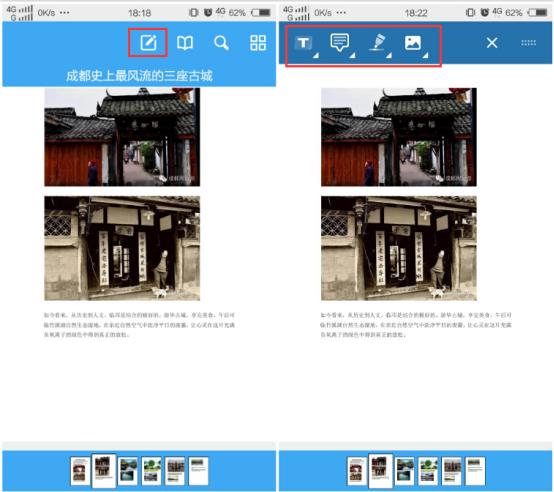Open the page grid view icon
Image resolution: width=554 pixels, height=492 pixels.
258,43
